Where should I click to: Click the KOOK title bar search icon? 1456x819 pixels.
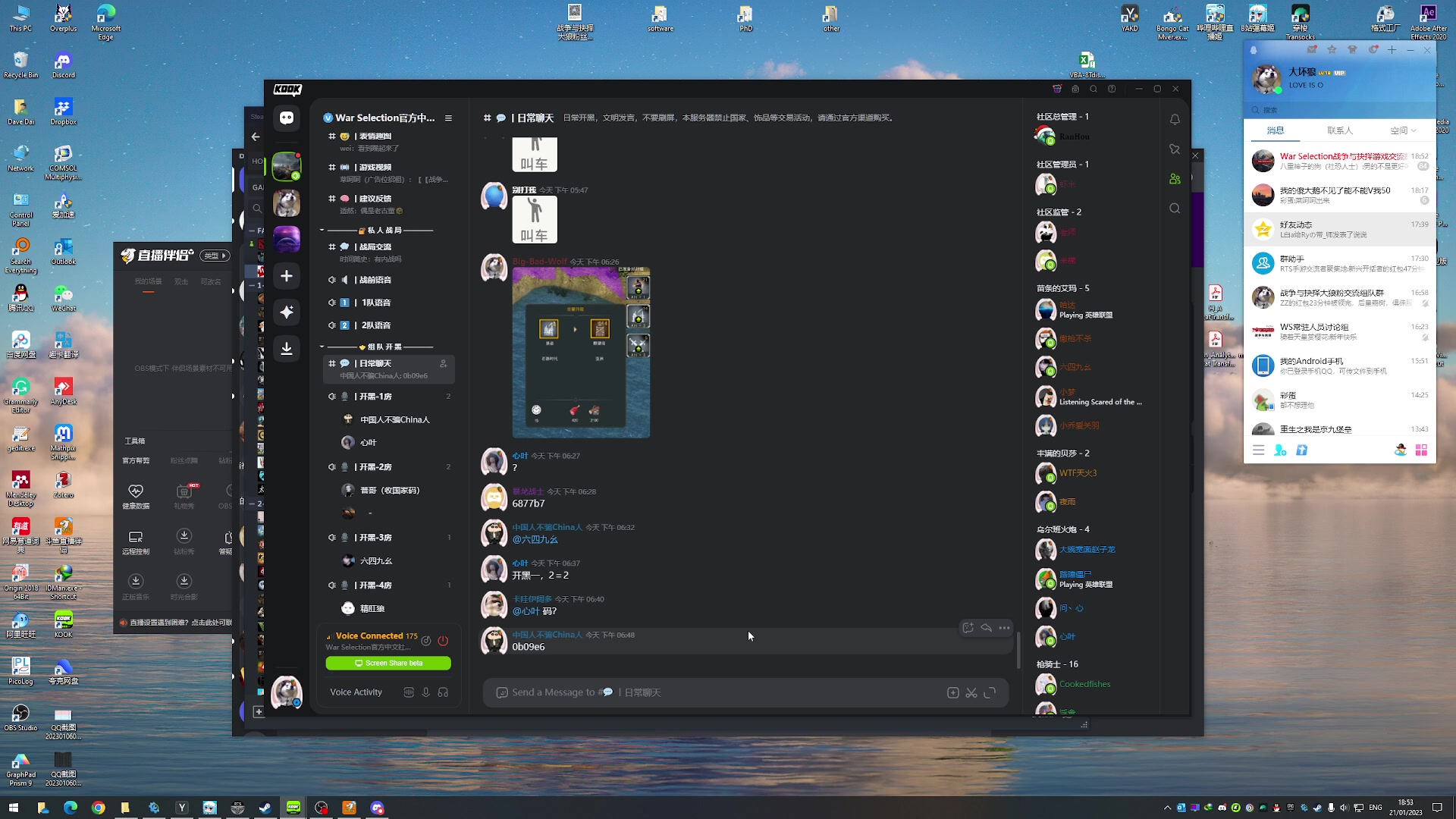point(1094,89)
